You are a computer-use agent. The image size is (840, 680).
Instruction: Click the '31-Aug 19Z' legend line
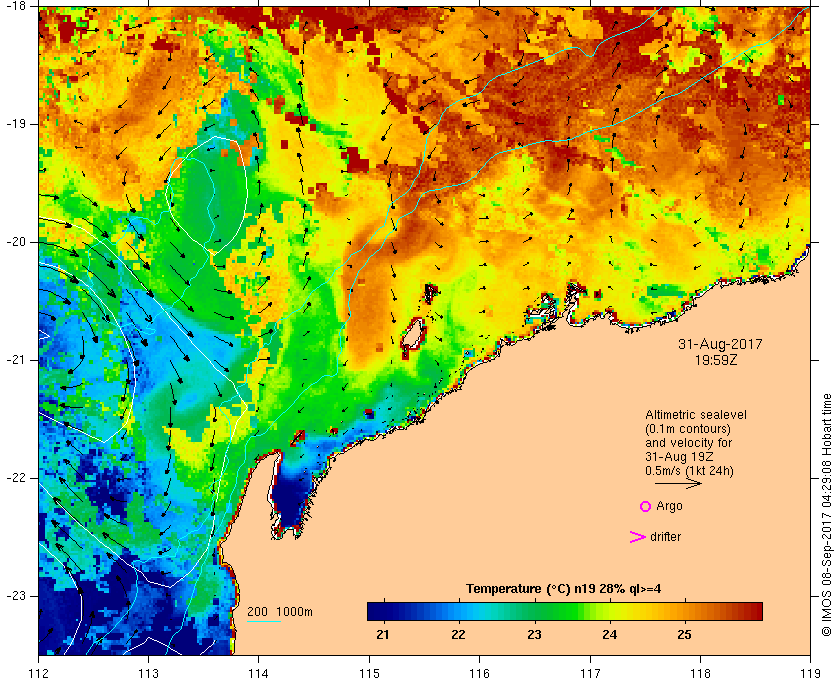(x=679, y=457)
